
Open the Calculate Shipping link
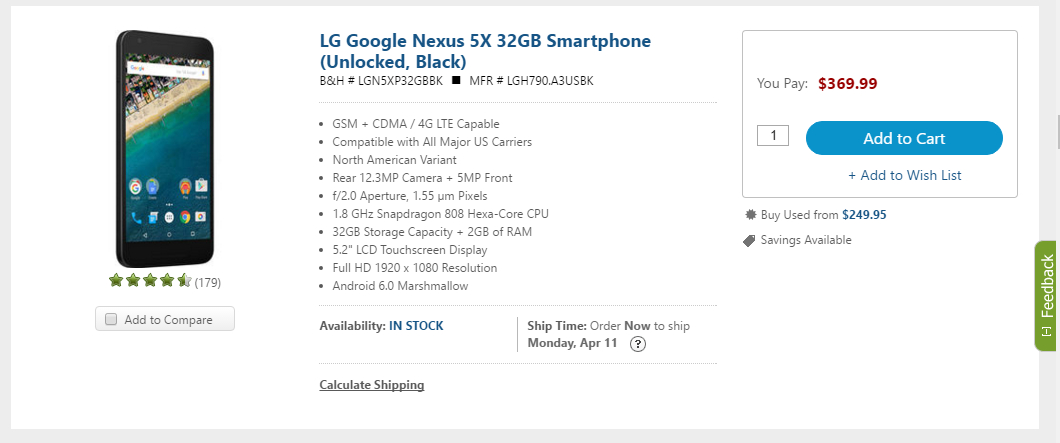click(372, 385)
